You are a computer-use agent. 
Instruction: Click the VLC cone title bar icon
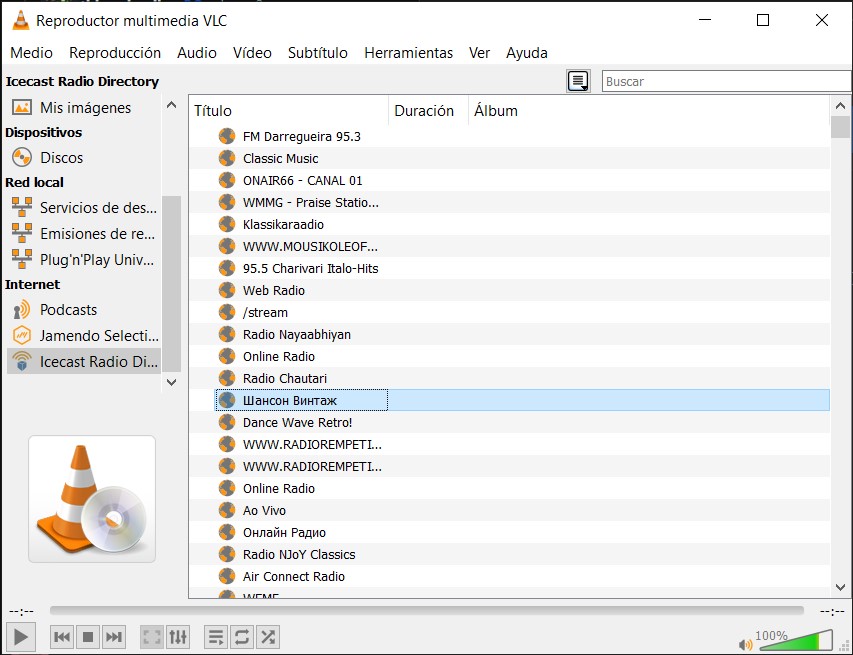[21, 20]
